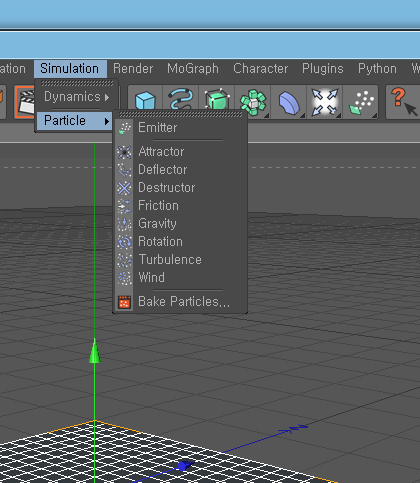Viewport: 420px width, 483px height.
Task: Click the green array generator icon
Action: 253,102
